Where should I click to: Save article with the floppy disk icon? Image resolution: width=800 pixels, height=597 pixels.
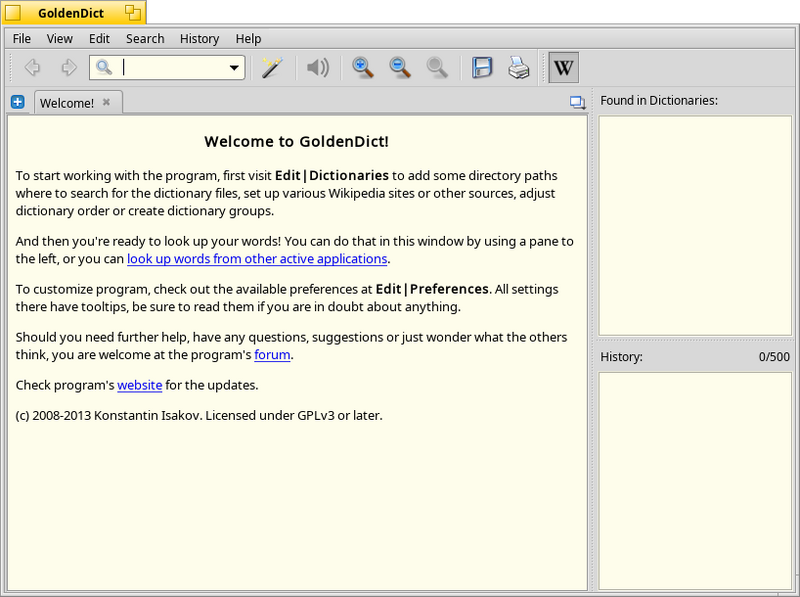click(482, 67)
